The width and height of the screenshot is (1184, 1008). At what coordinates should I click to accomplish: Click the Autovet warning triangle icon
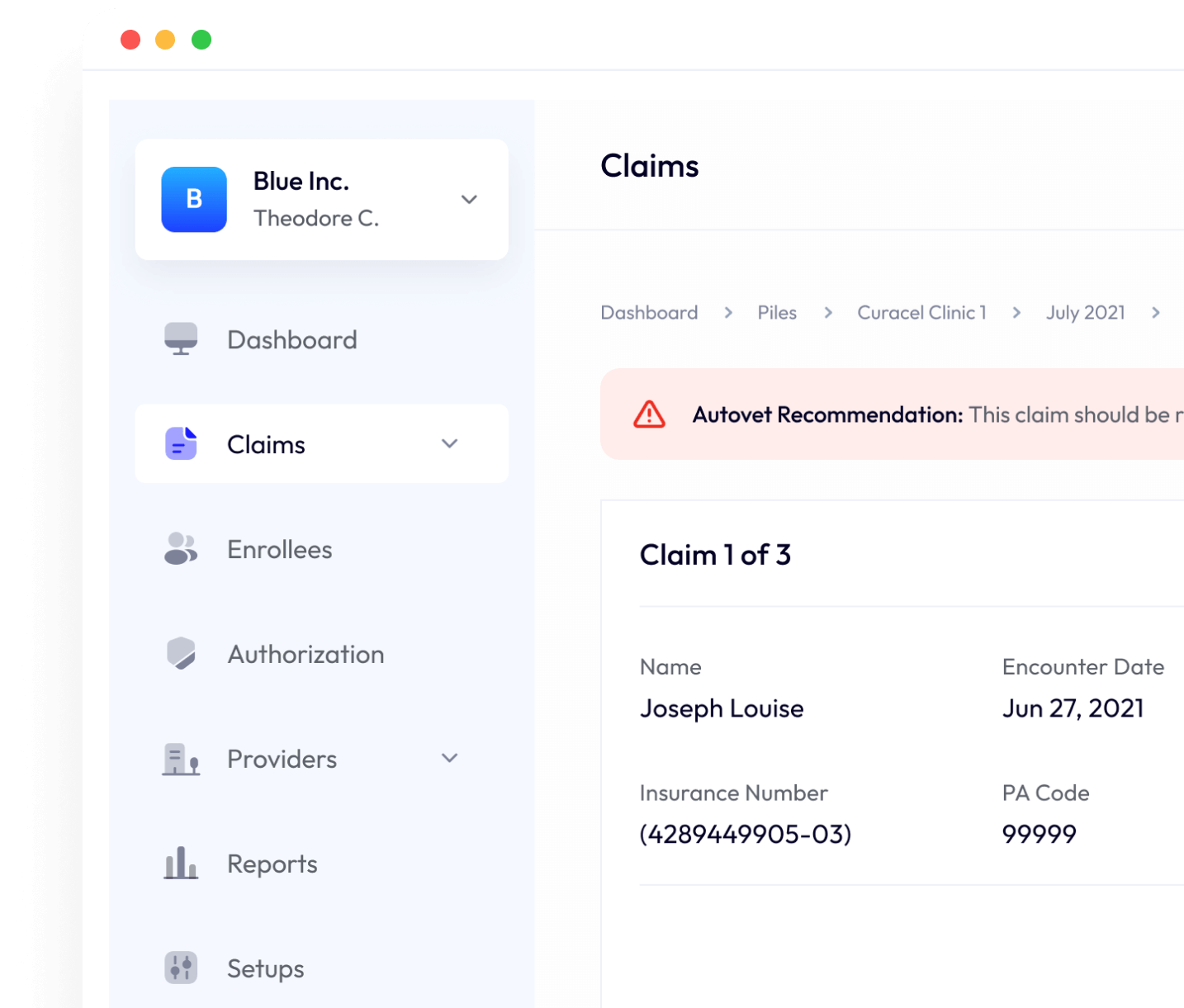tap(650, 415)
